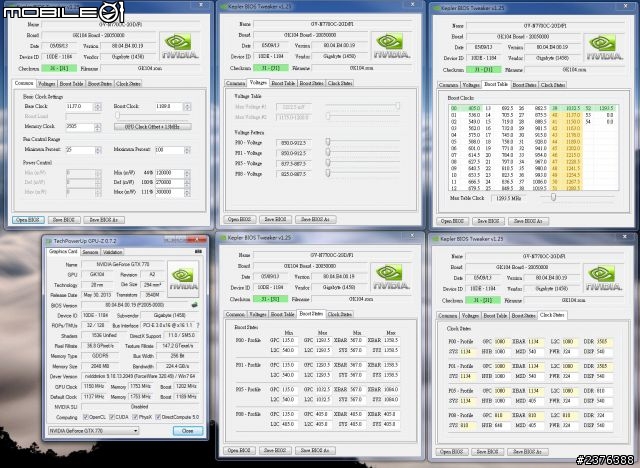The height and width of the screenshot is (468, 640).
Task: Select the Graphics Card tab in GPU-Z
Action: pyautogui.click(x=63, y=251)
